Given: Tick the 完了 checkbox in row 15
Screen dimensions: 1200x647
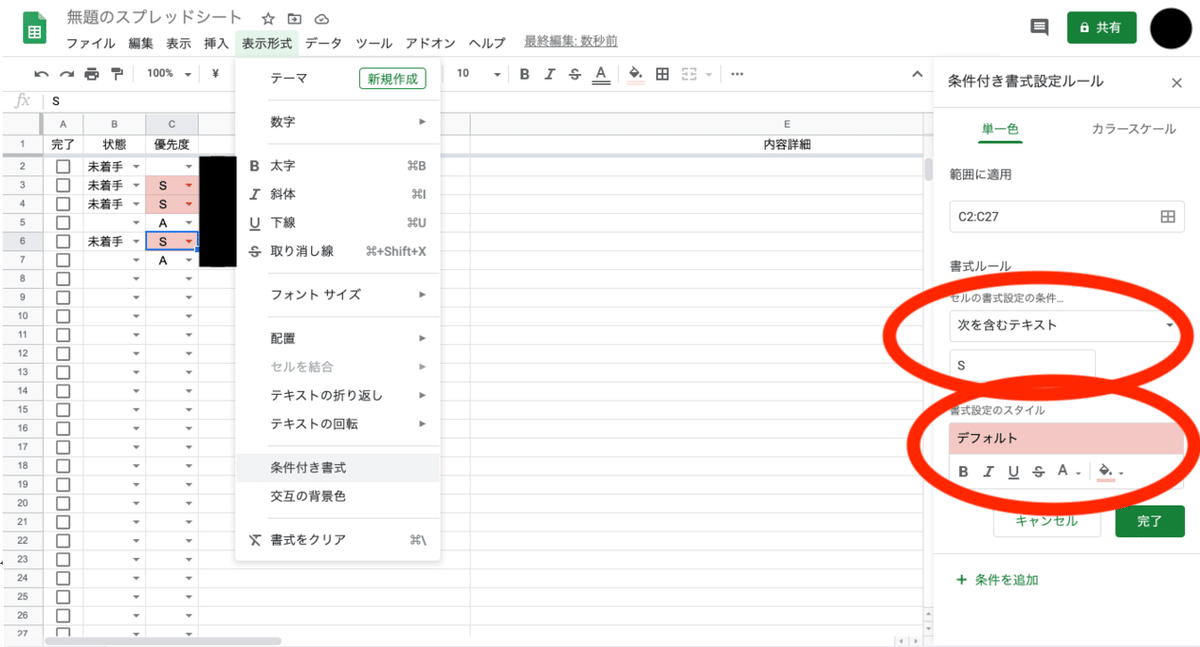Looking at the screenshot, I should click(63, 410).
